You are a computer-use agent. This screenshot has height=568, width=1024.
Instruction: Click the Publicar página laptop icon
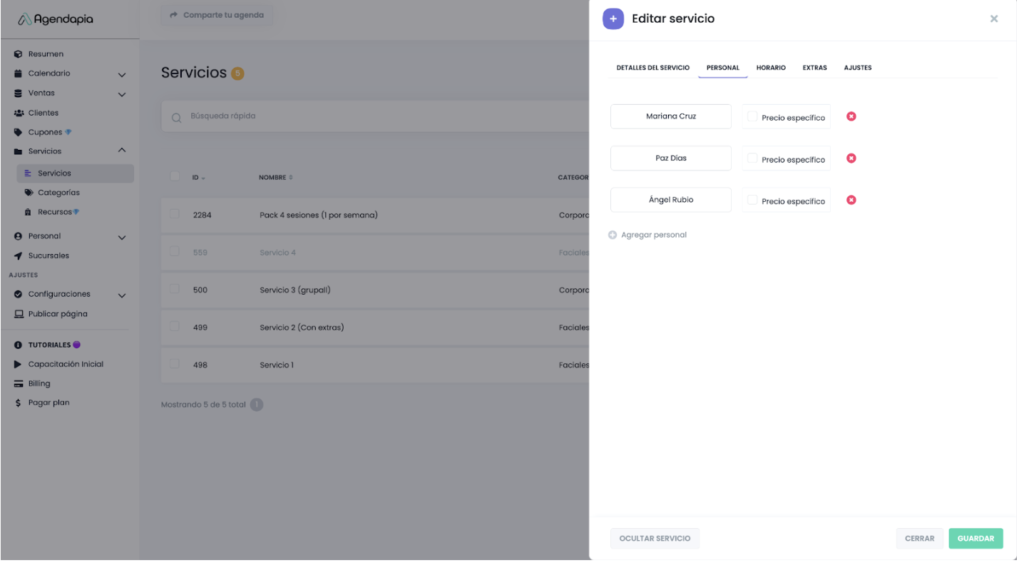click(18, 314)
